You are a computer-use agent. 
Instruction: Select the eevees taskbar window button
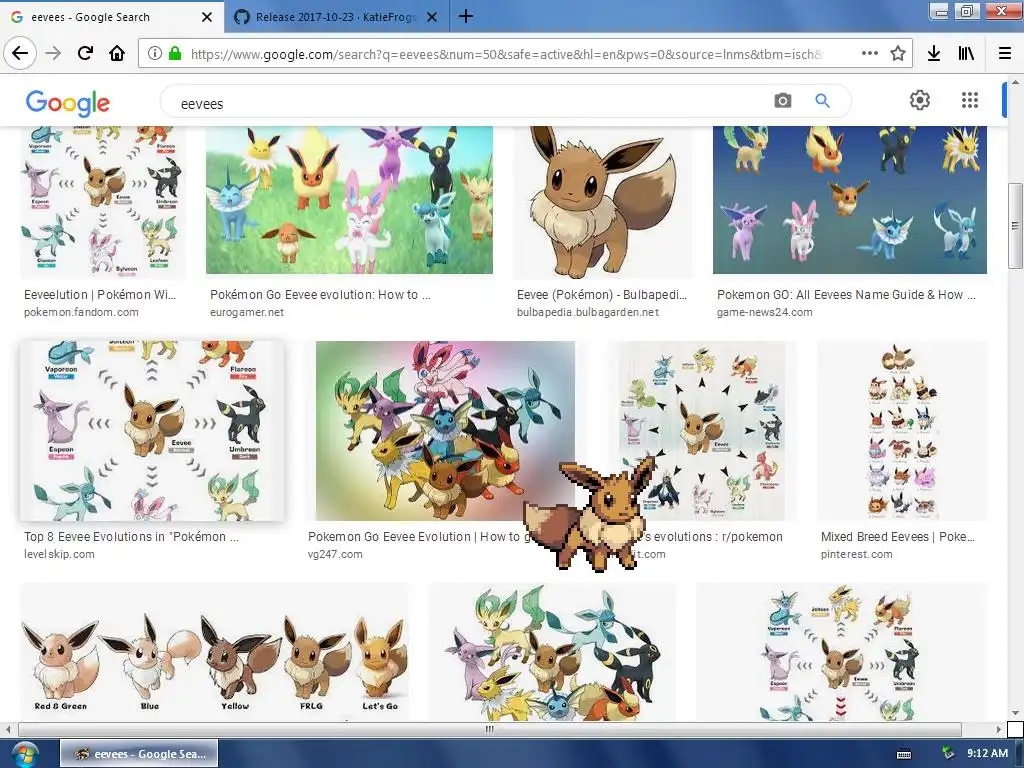click(139, 754)
